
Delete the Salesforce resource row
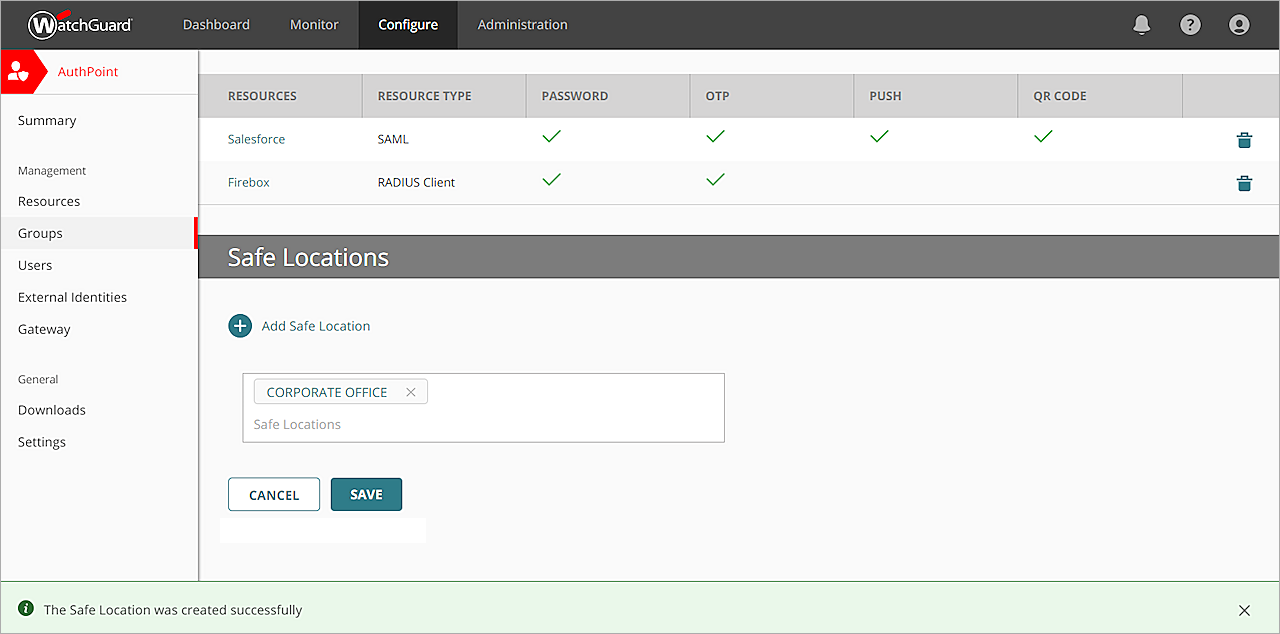click(x=1244, y=140)
